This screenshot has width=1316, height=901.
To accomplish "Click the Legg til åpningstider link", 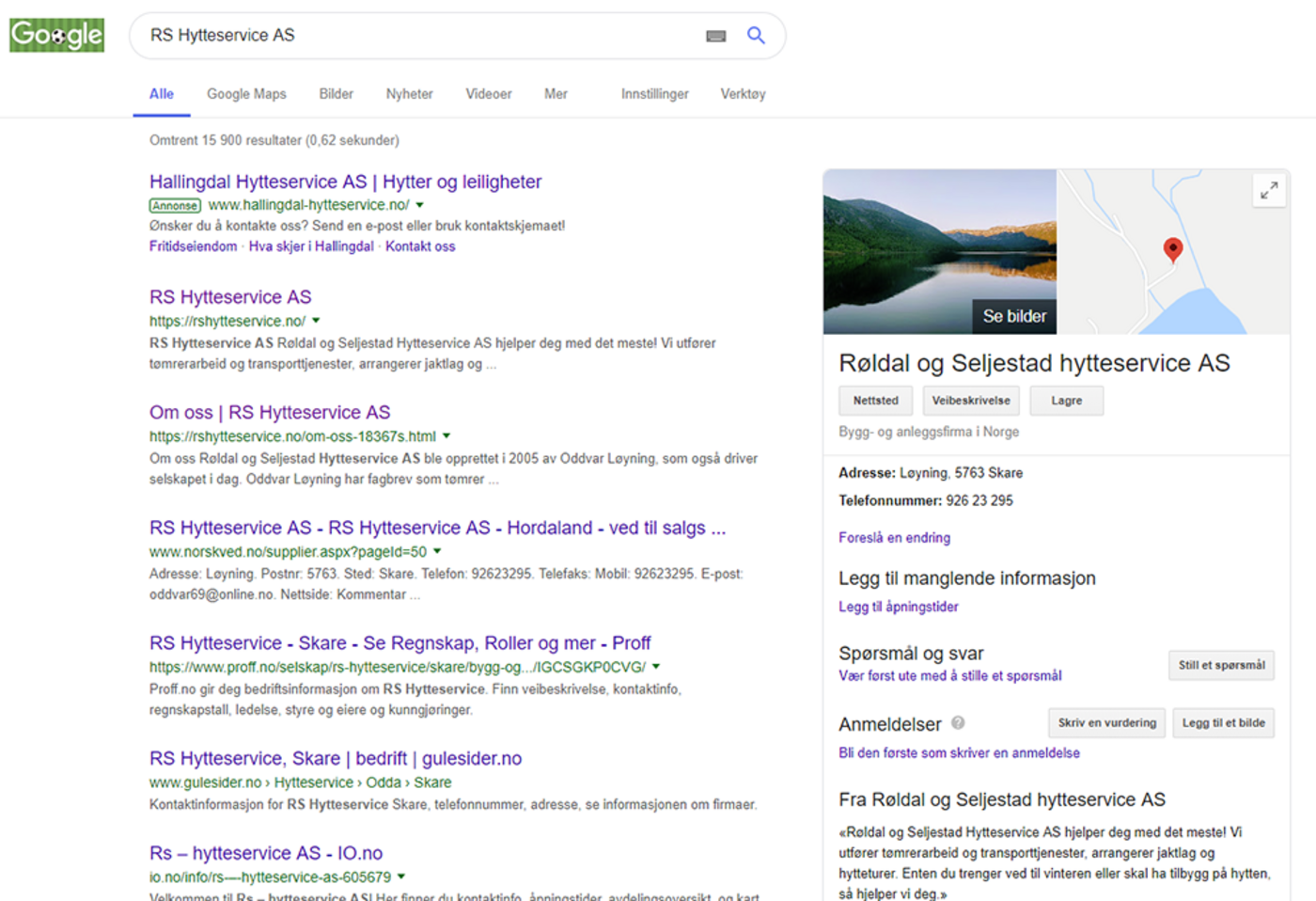I will [899, 607].
